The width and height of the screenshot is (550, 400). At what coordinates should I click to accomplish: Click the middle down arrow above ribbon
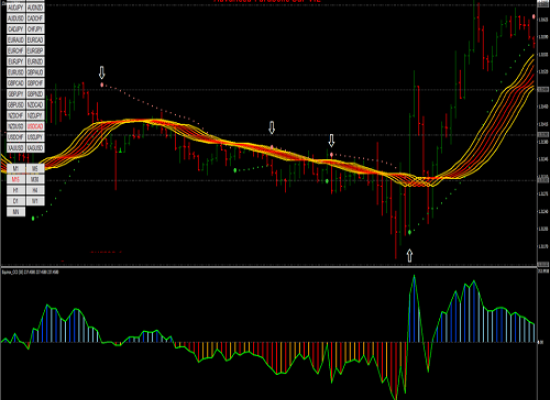click(x=271, y=127)
